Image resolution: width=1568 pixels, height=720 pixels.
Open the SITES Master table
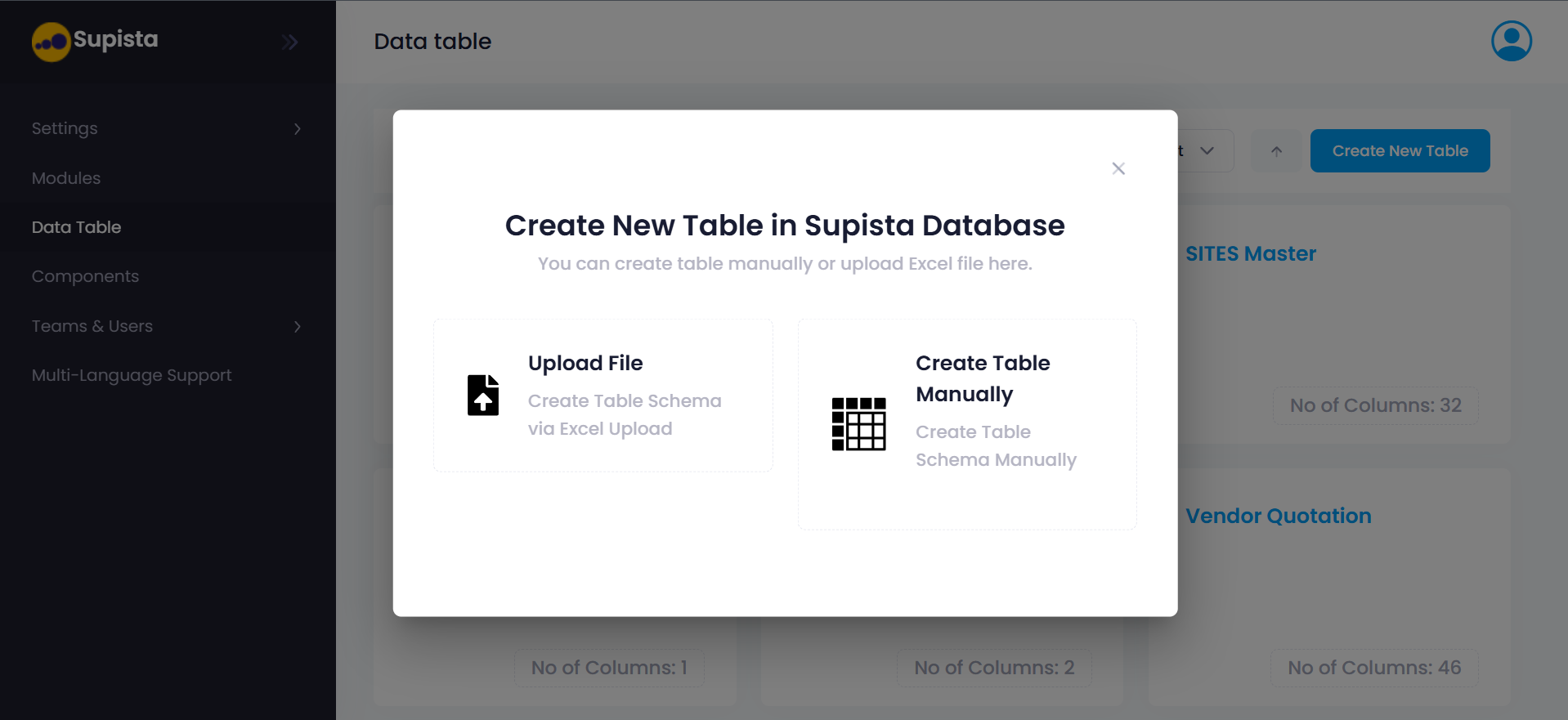point(1250,253)
